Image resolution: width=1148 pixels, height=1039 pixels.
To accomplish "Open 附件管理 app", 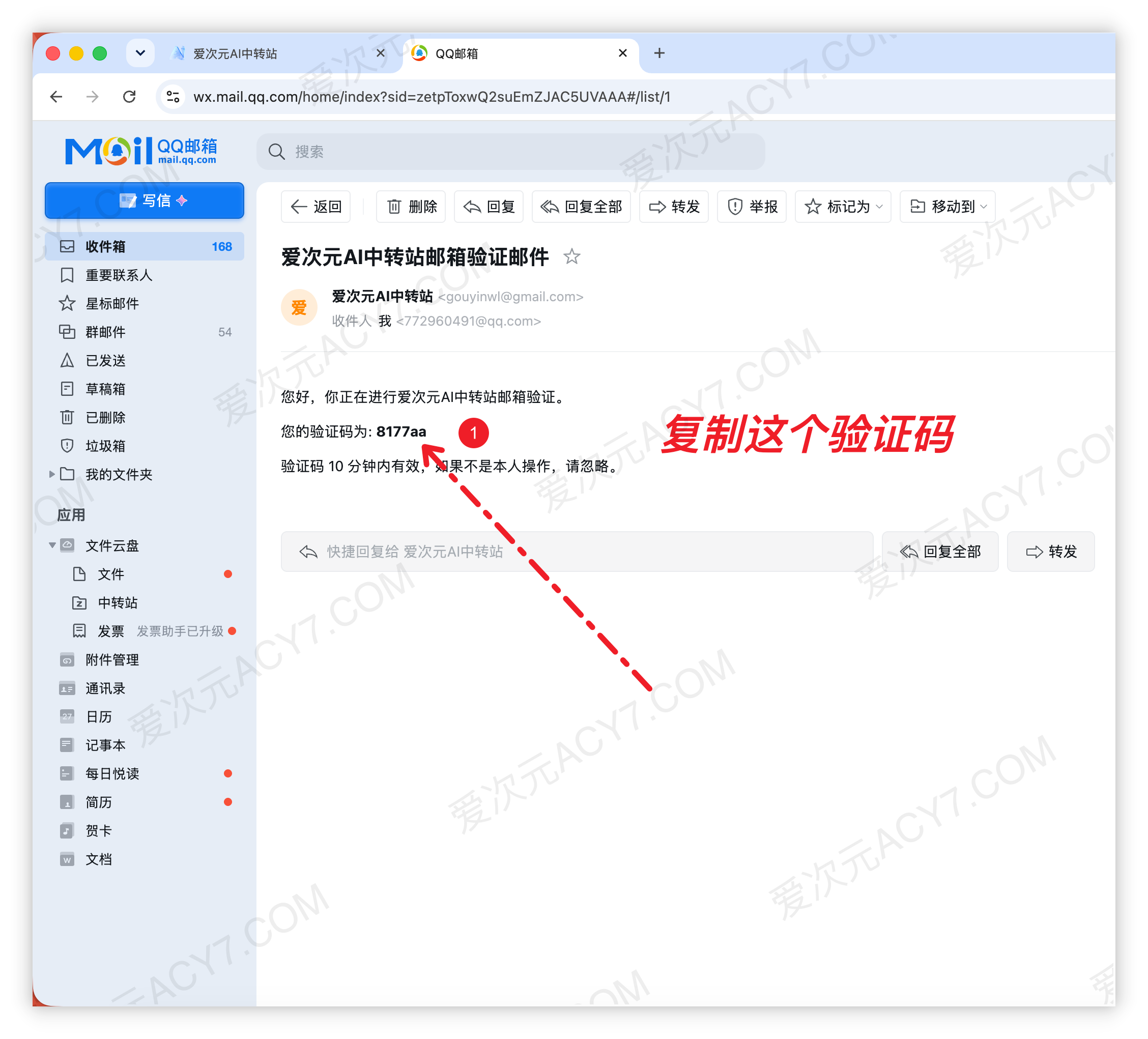I will click(145, 660).
